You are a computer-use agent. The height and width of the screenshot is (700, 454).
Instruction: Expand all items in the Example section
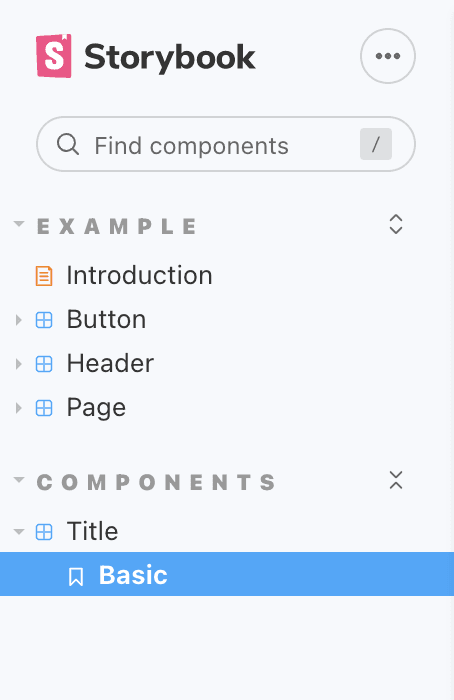click(396, 224)
